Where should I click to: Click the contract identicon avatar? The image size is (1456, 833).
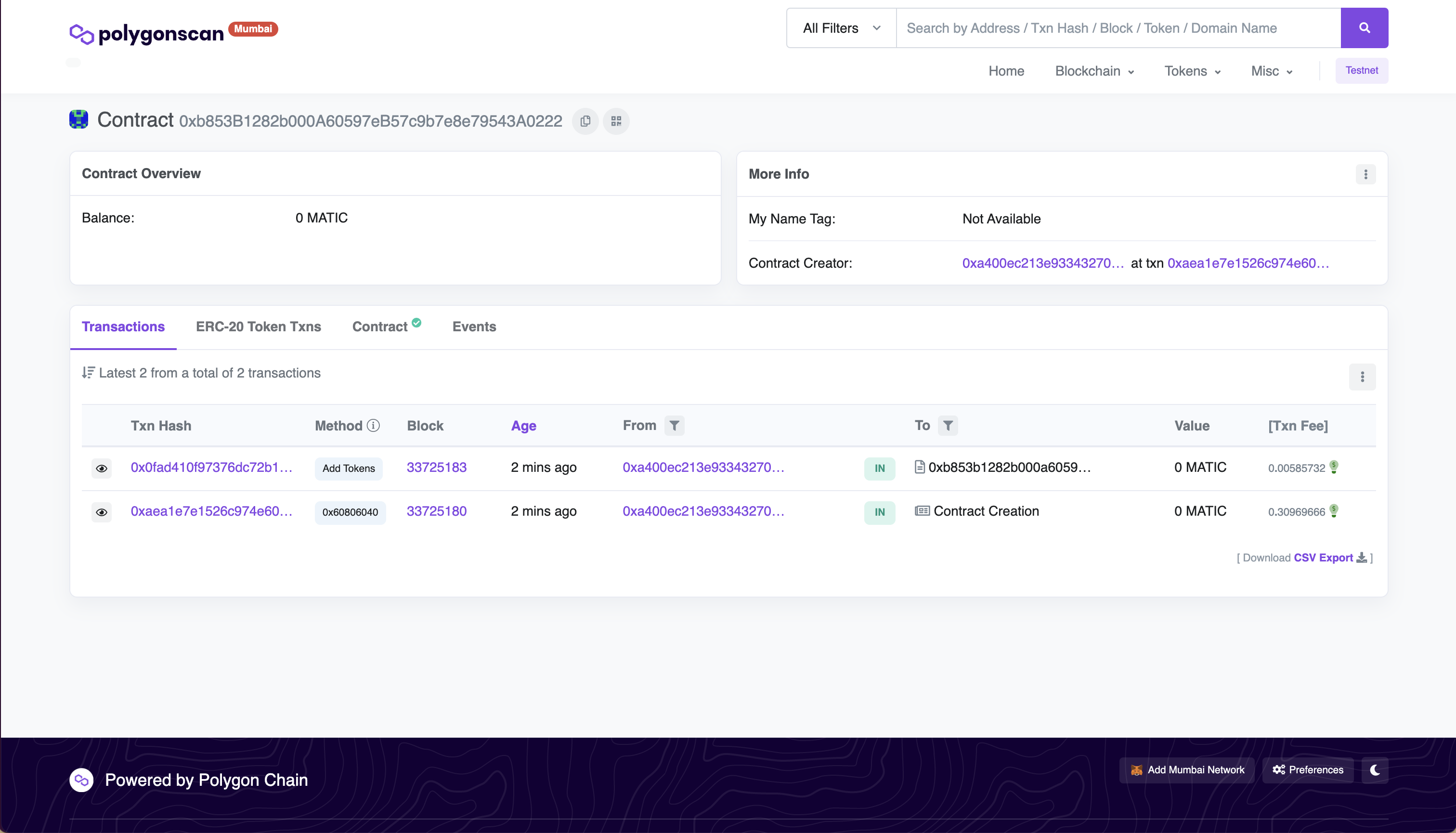click(x=78, y=119)
